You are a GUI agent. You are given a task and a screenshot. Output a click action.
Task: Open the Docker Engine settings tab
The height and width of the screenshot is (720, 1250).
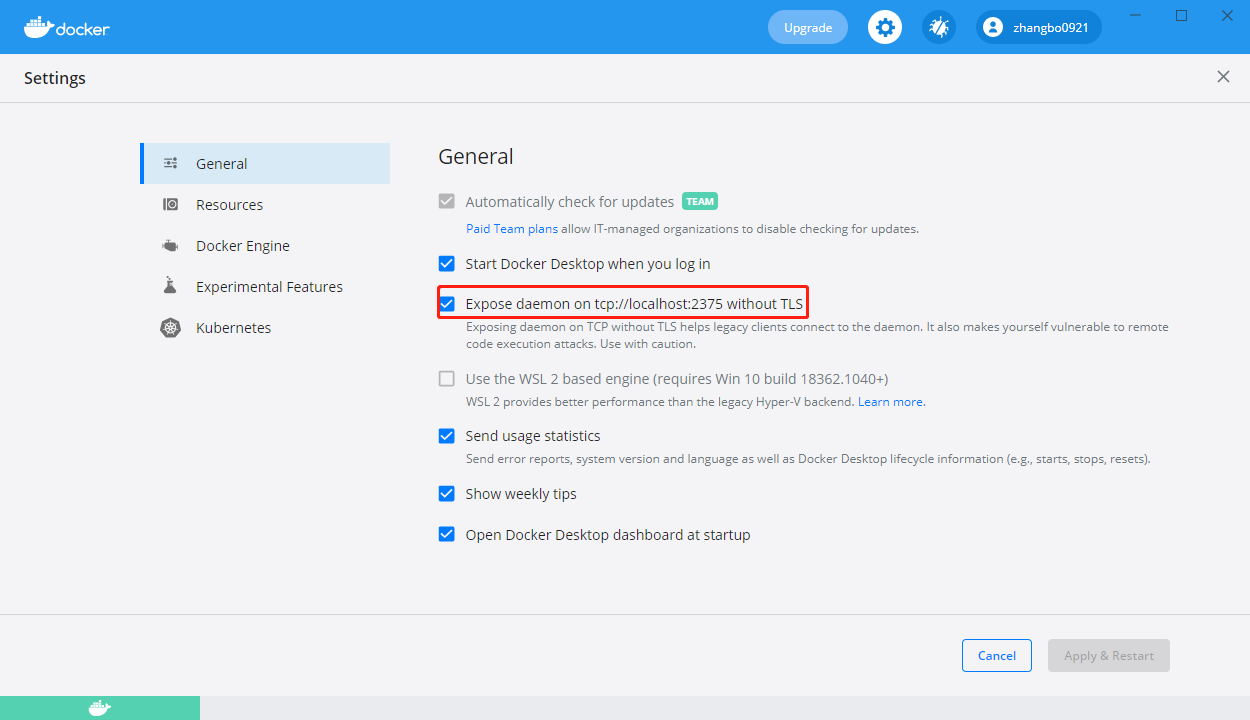(265, 246)
